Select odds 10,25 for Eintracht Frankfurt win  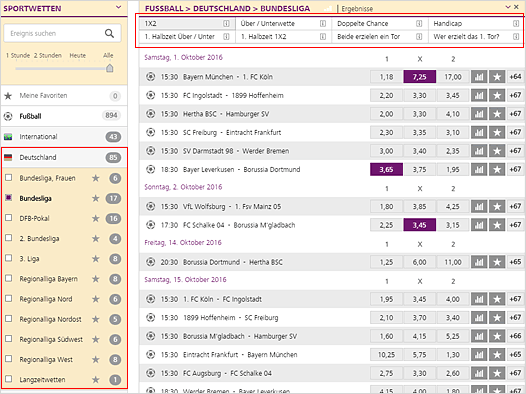[x=386, y=354]
